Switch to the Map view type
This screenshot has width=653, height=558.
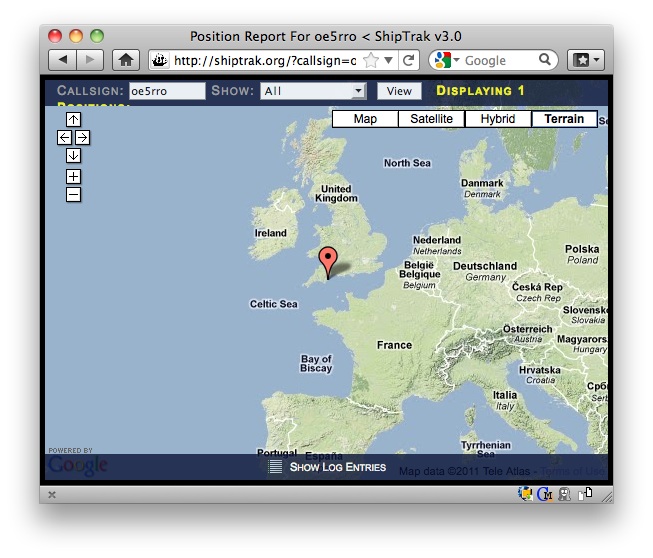click(x=365, y=119)
